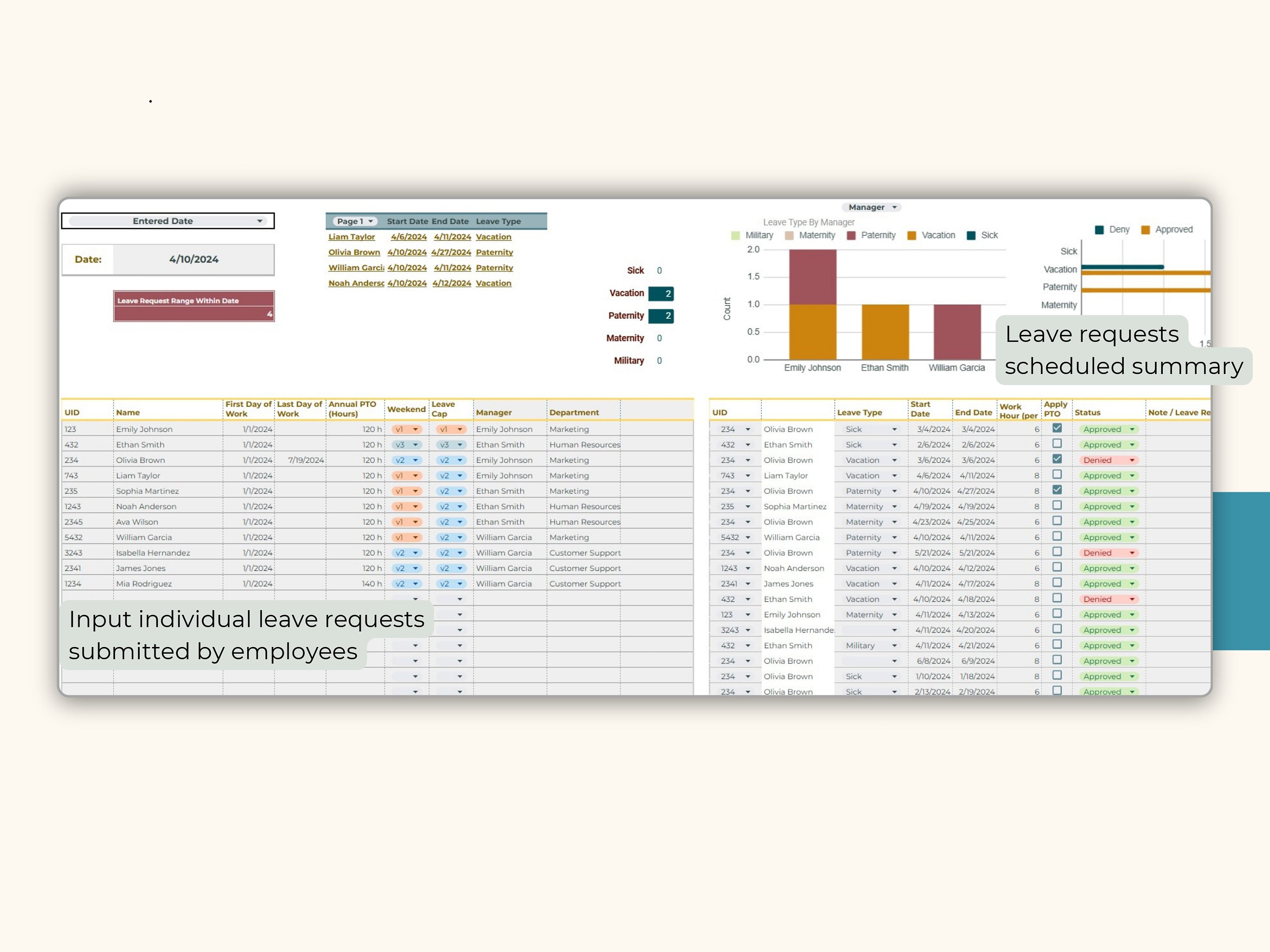This screenshot has width=1270, height=952.
Task: Change the Denied status dropdown for Ethan Smith's vacation
Action: coord(1108,599)
